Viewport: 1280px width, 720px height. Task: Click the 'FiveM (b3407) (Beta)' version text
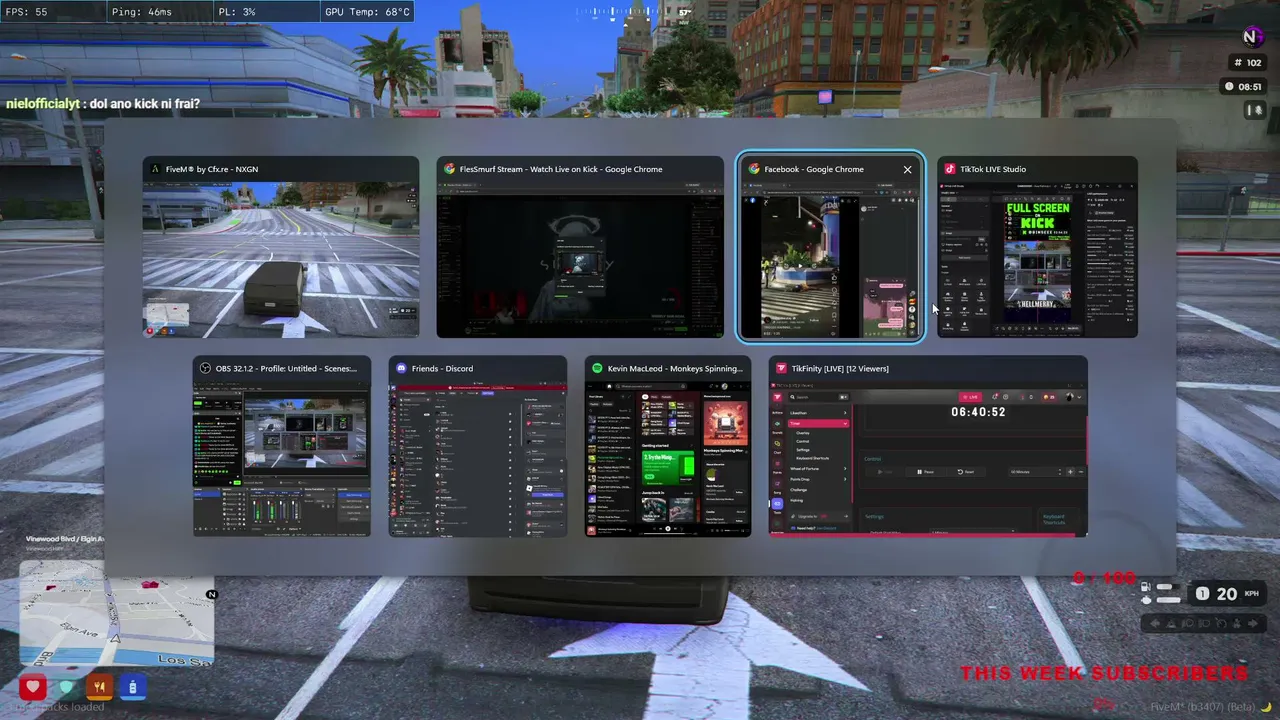tap(1203, 707)
